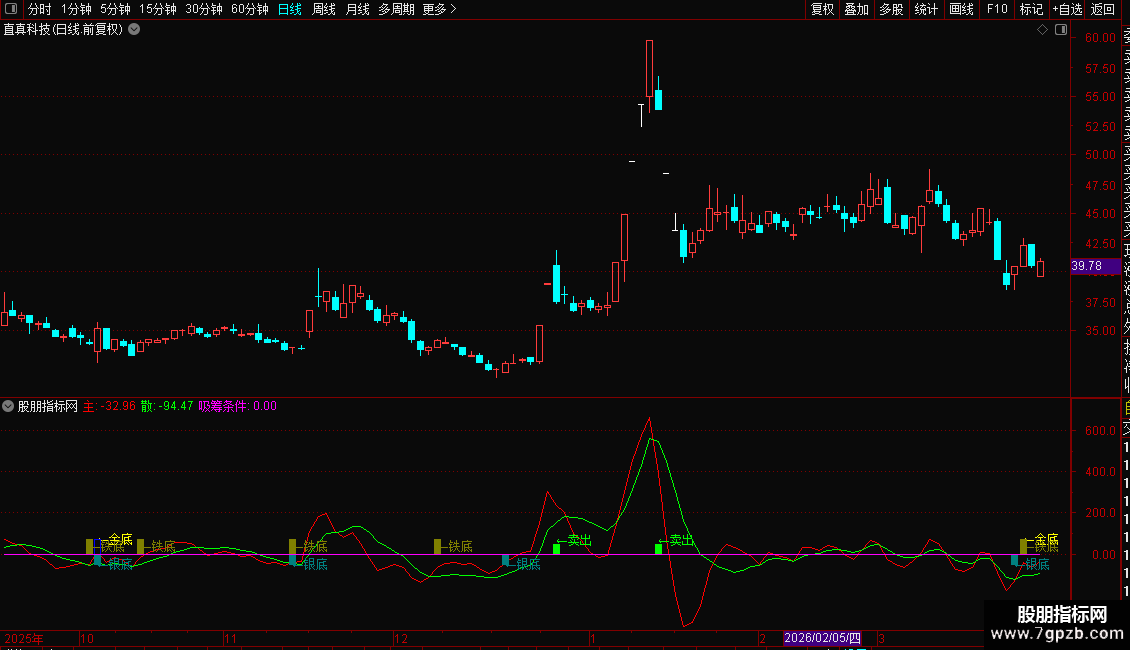The height and width of the screenshot is (650, 1130).
Task: Open F10 company info
Action: click(997, 9)
